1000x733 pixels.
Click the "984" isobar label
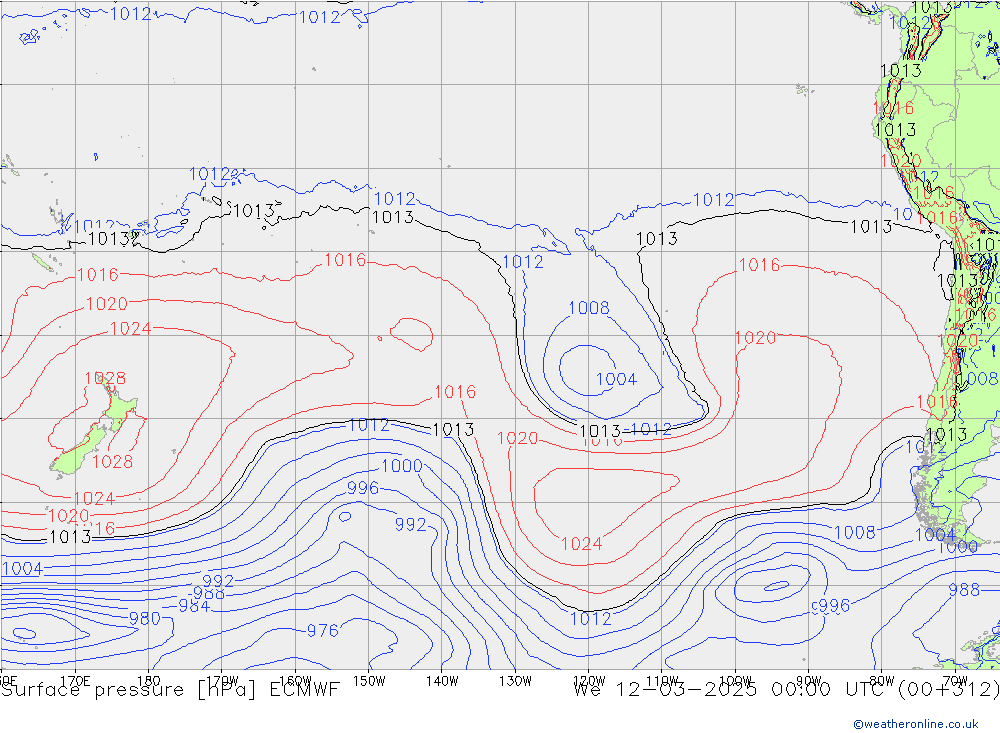pyautogui.click(x=194, y=605)
